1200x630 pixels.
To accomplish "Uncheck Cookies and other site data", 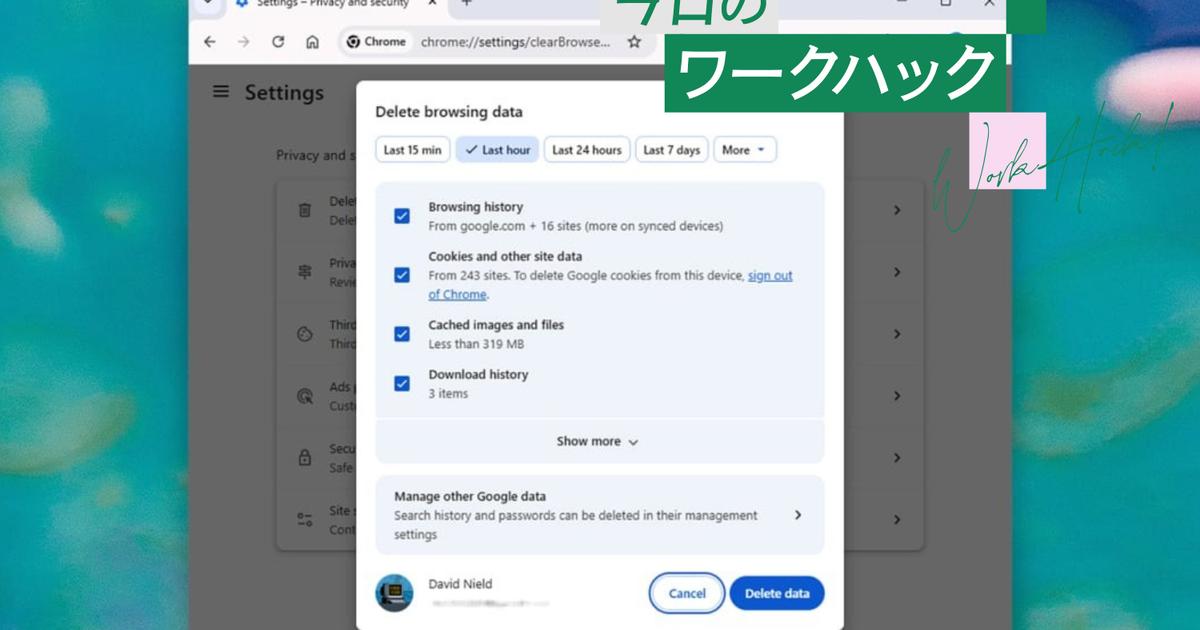I will (402, 275).
